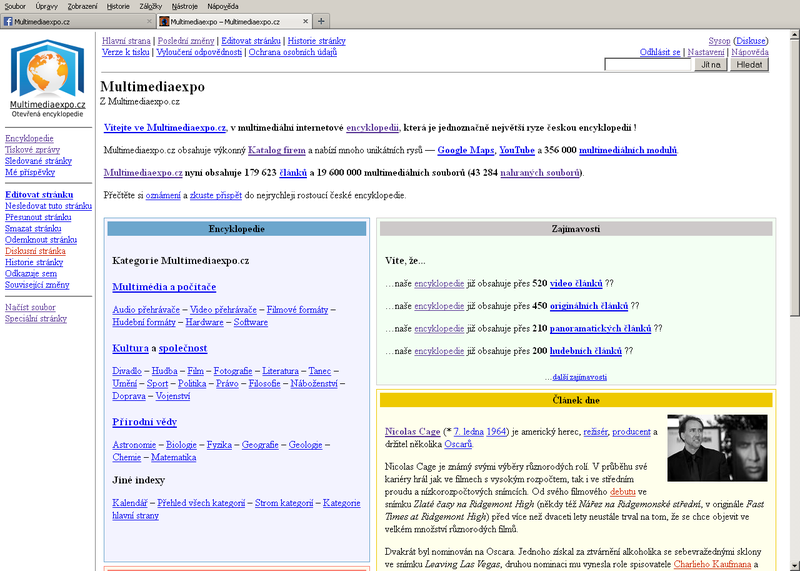Open the Nicolas Cage article link

click(x=412, y=432)
